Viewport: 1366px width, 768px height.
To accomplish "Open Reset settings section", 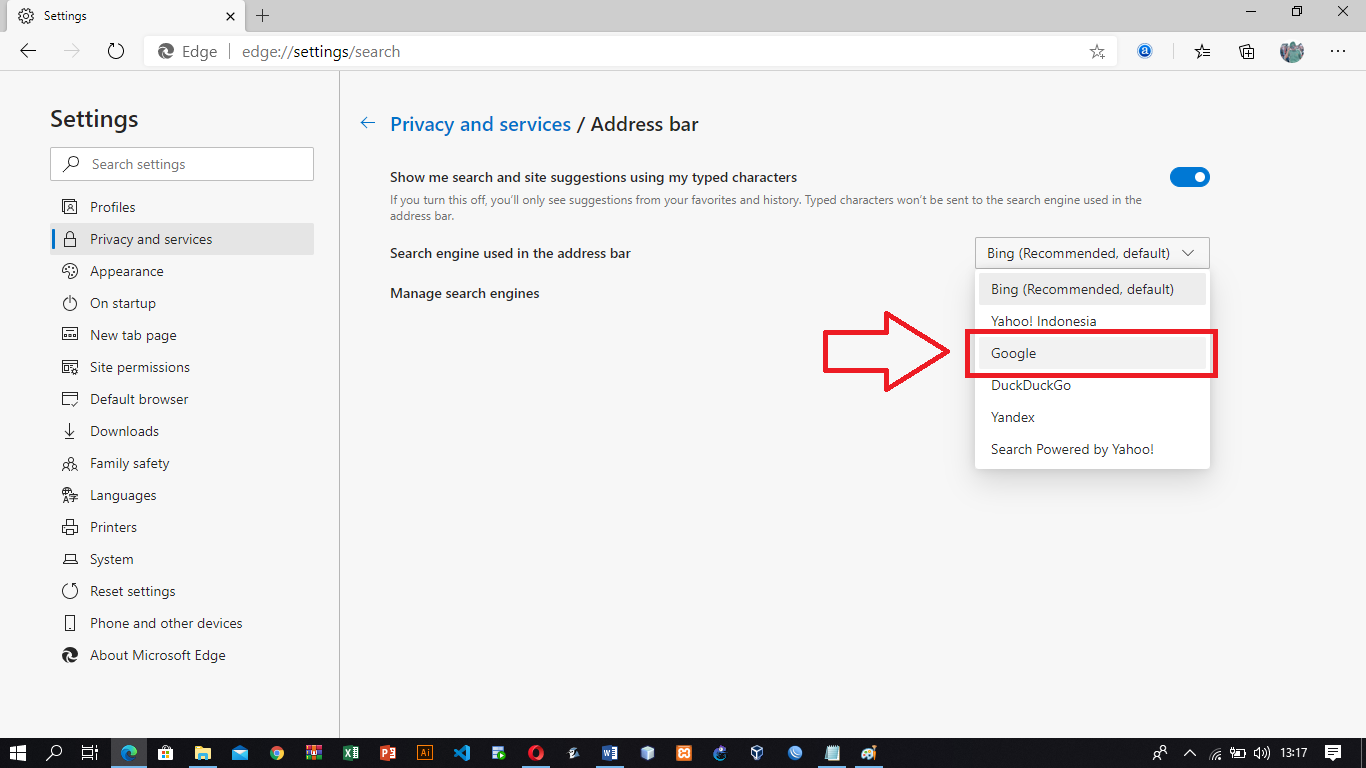I will [182, 591].
